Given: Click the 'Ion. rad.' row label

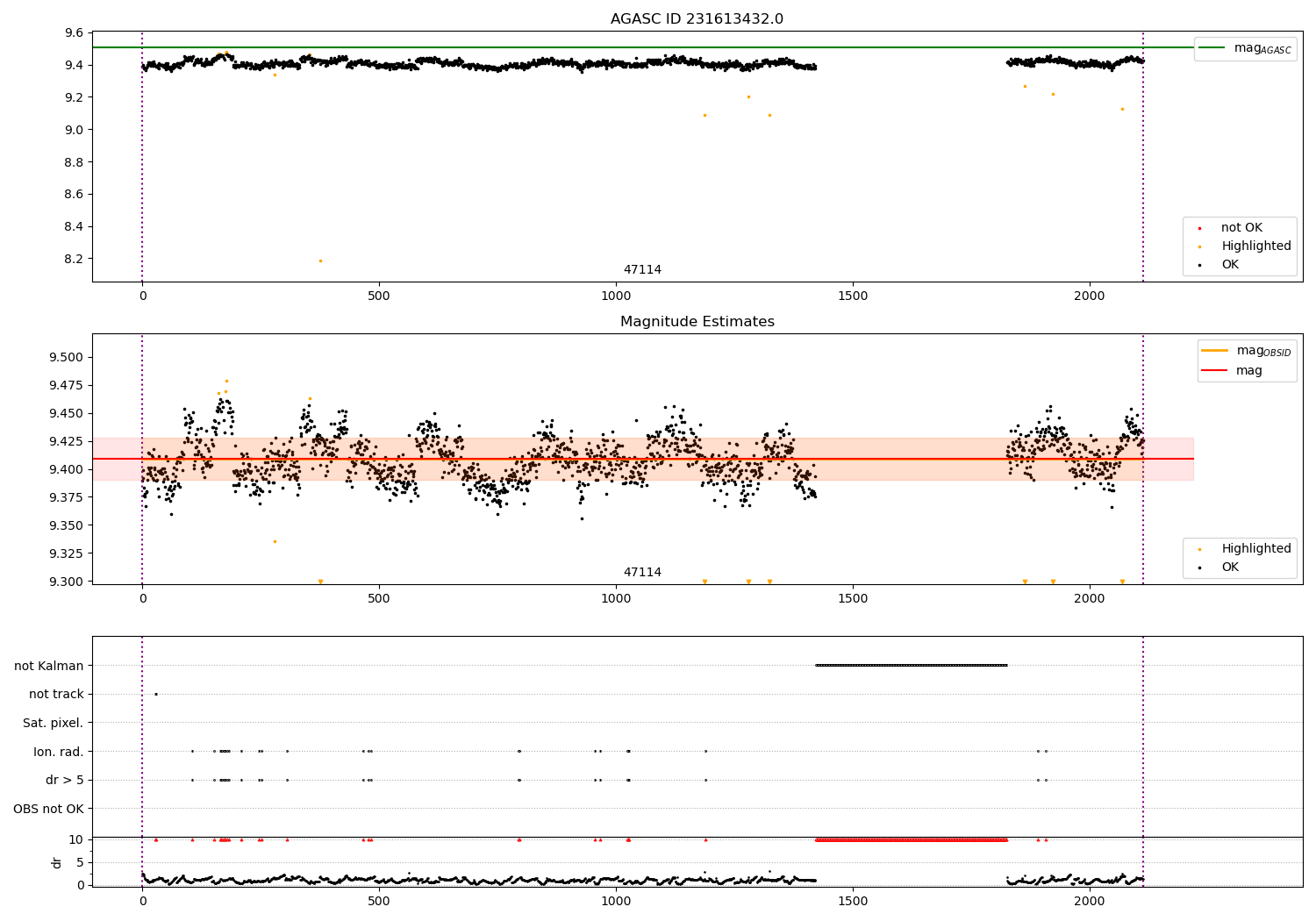Looking at the screenshot, I should click(59, 752).
